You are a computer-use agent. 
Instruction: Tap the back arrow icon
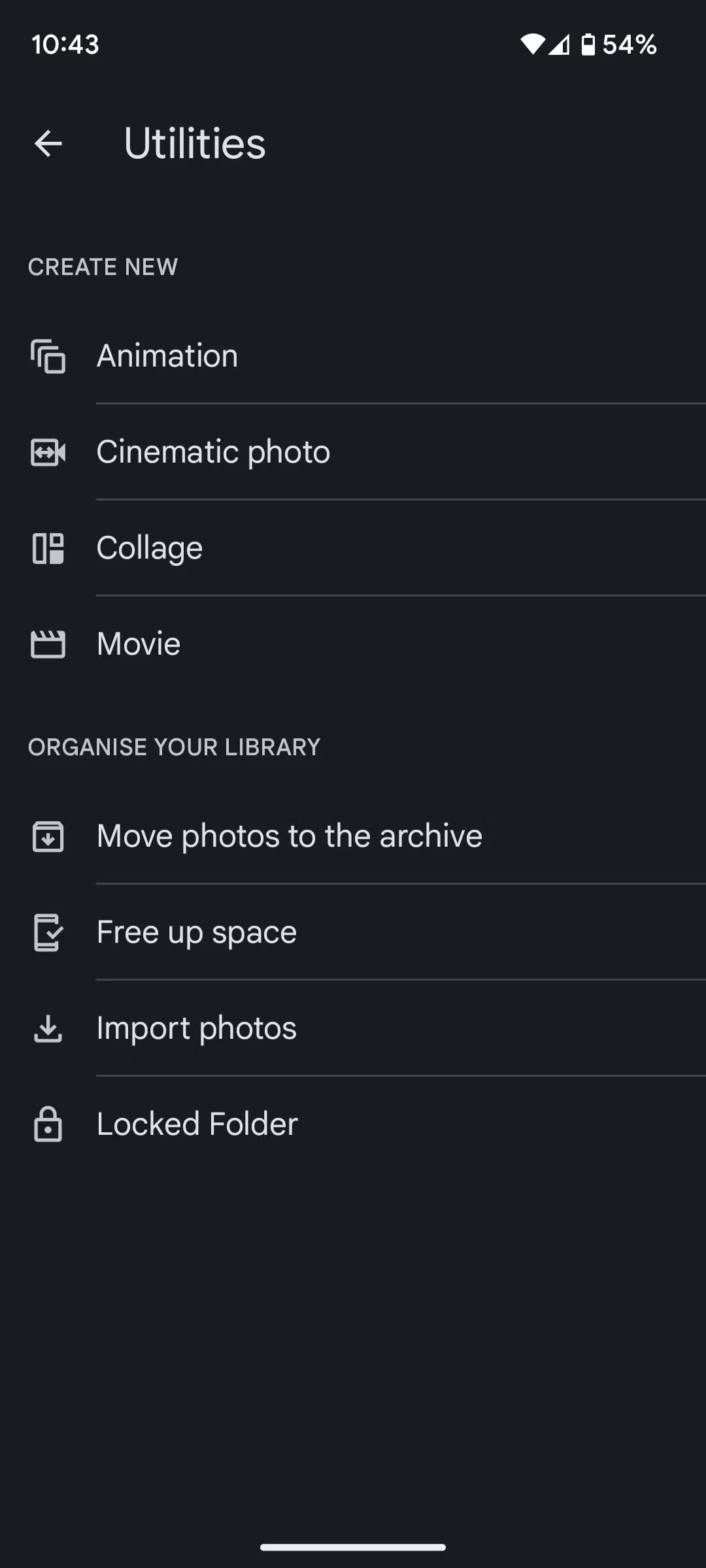(48, 144)
